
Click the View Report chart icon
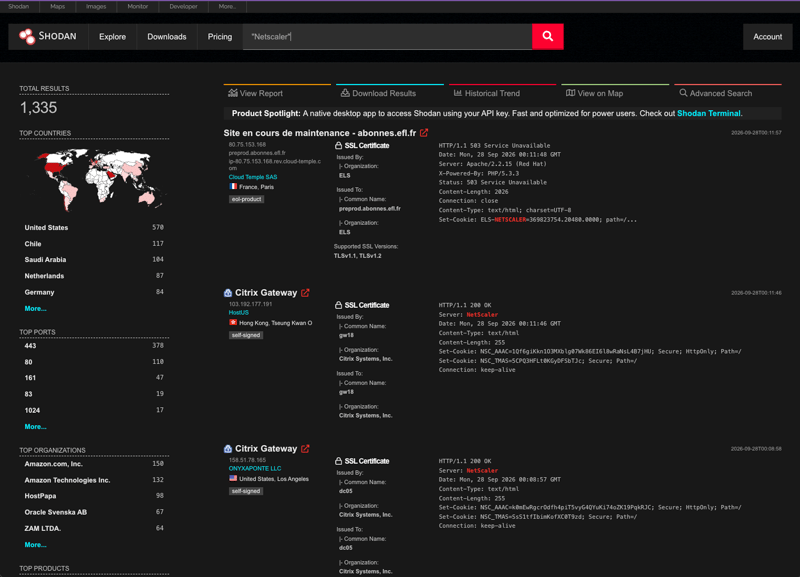(233, 93)
